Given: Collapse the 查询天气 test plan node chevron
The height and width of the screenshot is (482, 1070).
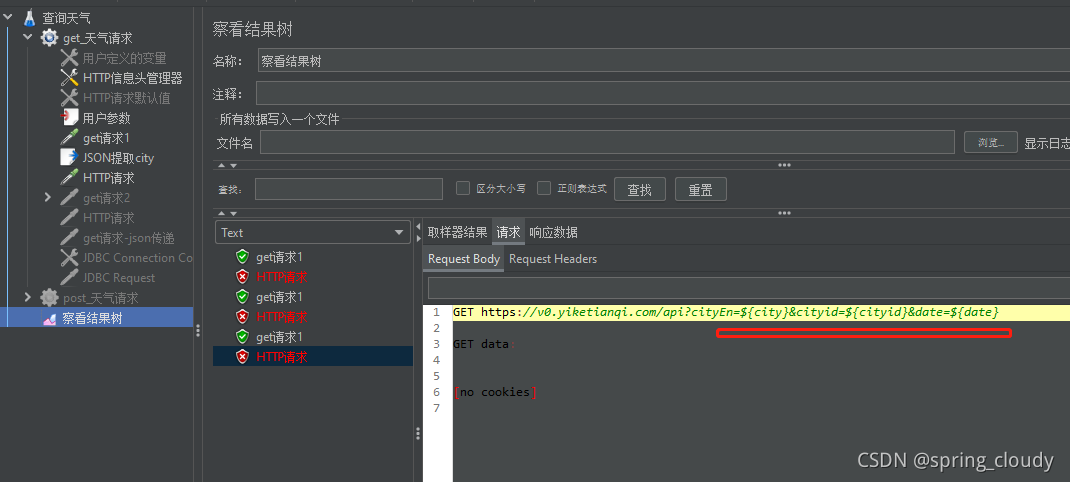Looking at the screenshot, I should 8,18.
